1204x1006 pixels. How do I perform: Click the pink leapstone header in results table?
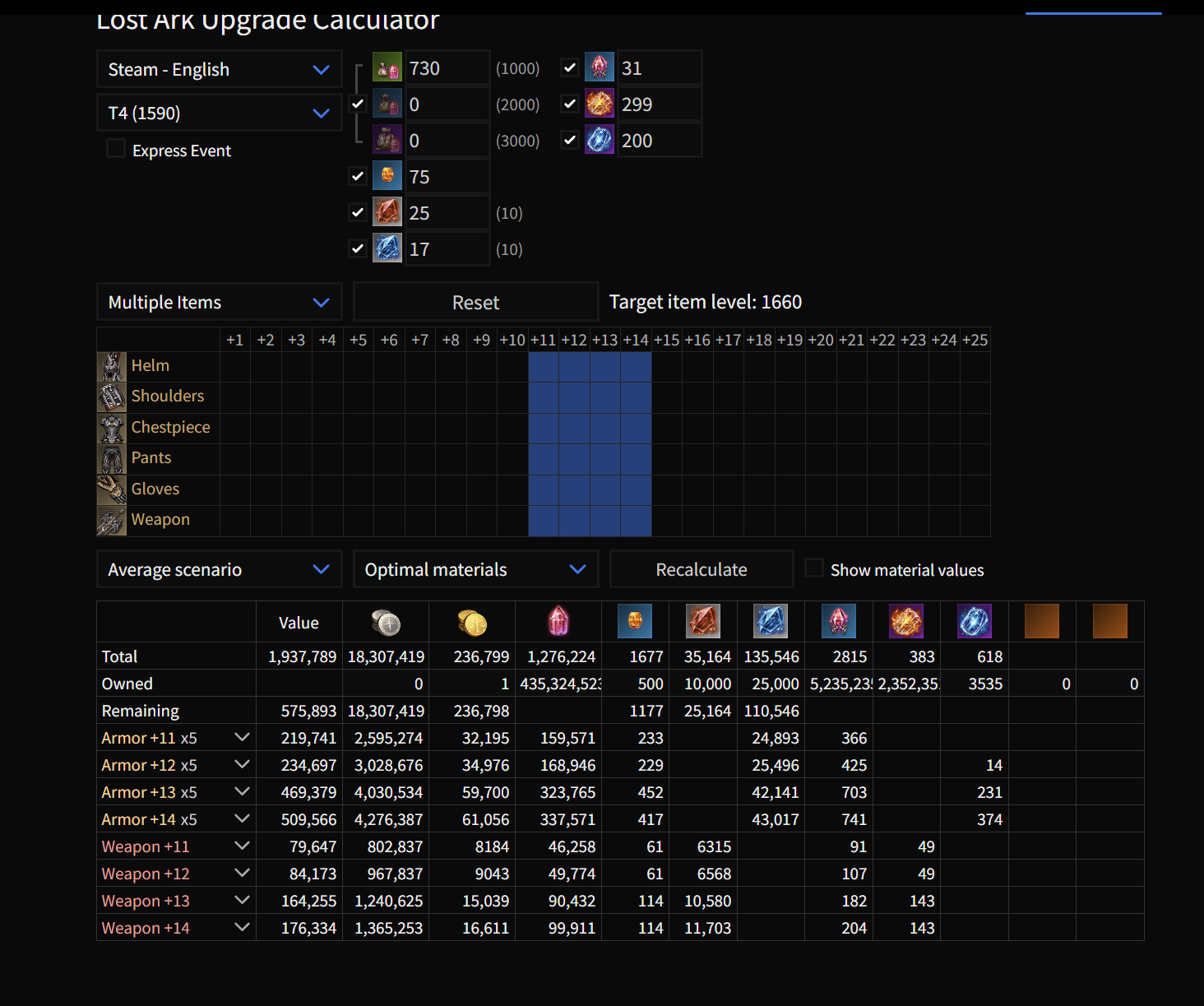pos(839,621)
